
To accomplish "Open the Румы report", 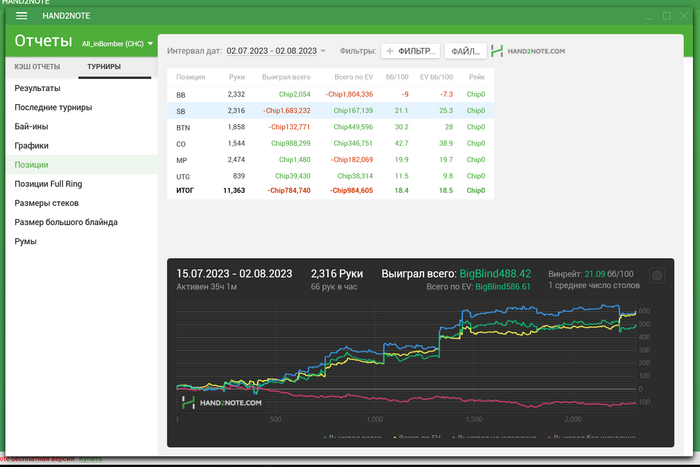I will pos(82,242).
